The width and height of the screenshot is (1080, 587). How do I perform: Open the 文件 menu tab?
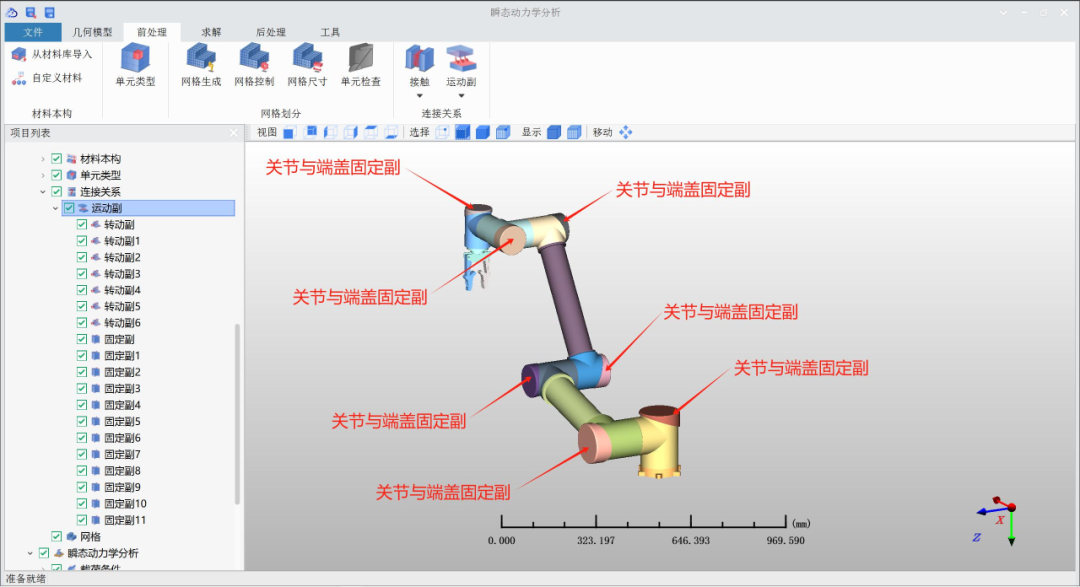[32, 32]
